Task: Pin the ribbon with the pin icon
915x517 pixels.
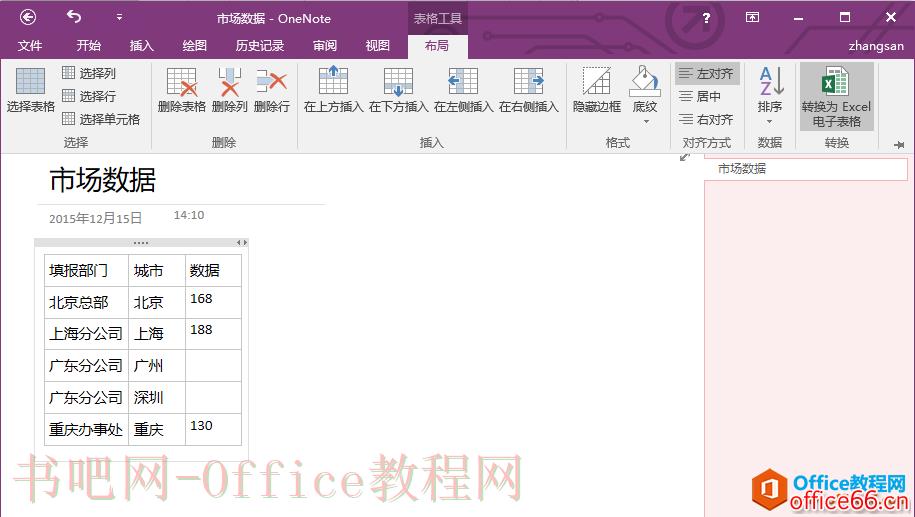Action: (899, 144)
